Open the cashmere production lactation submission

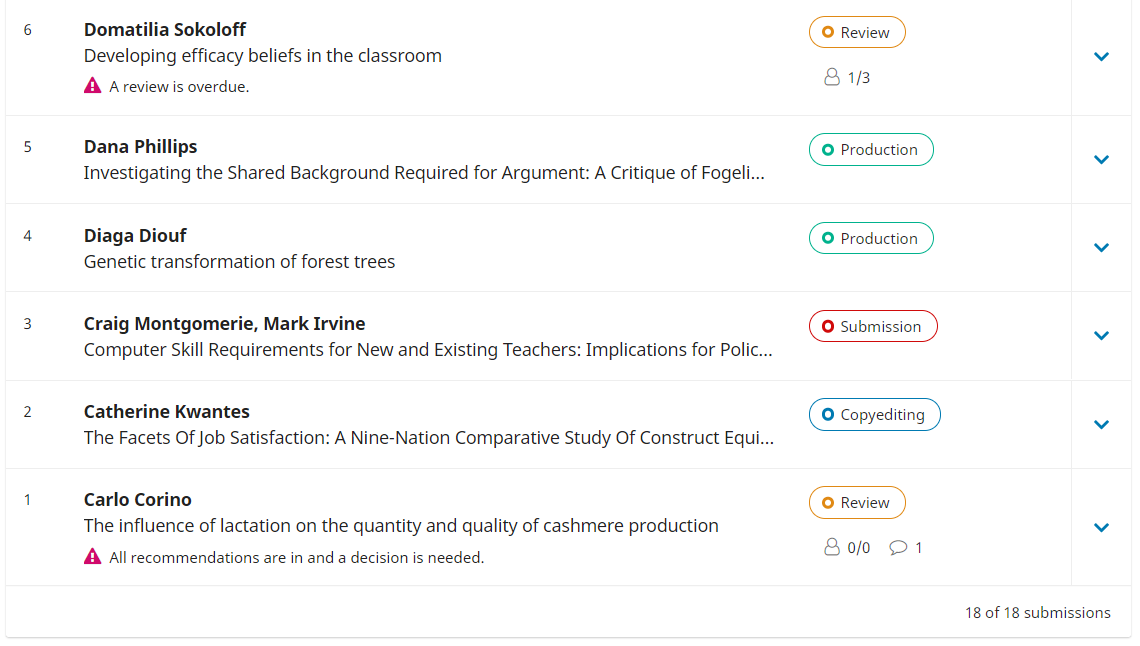pyautogui.click(x=401, y=526)
